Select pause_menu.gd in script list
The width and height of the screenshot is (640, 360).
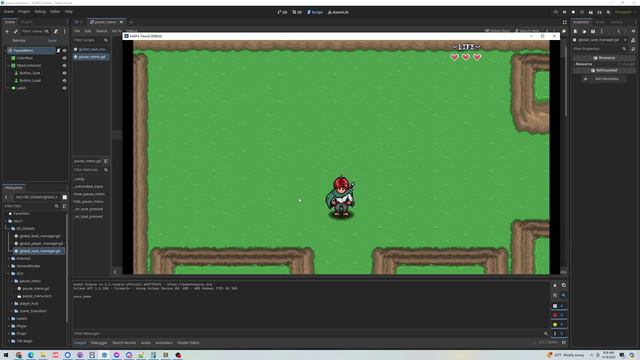tap(91, 57)
